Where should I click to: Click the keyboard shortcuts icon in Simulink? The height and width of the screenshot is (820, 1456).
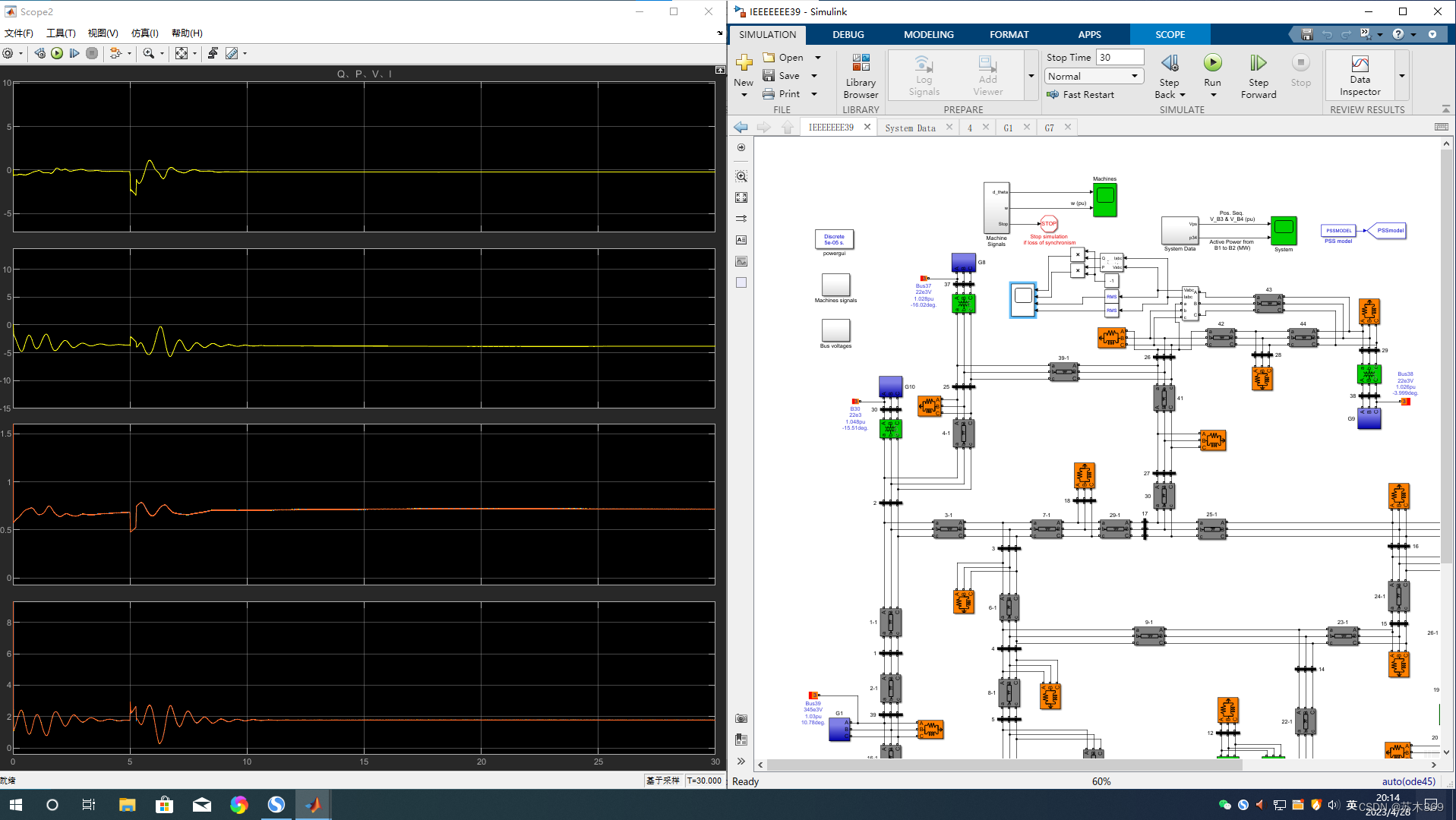click(x=1442, y=127)
